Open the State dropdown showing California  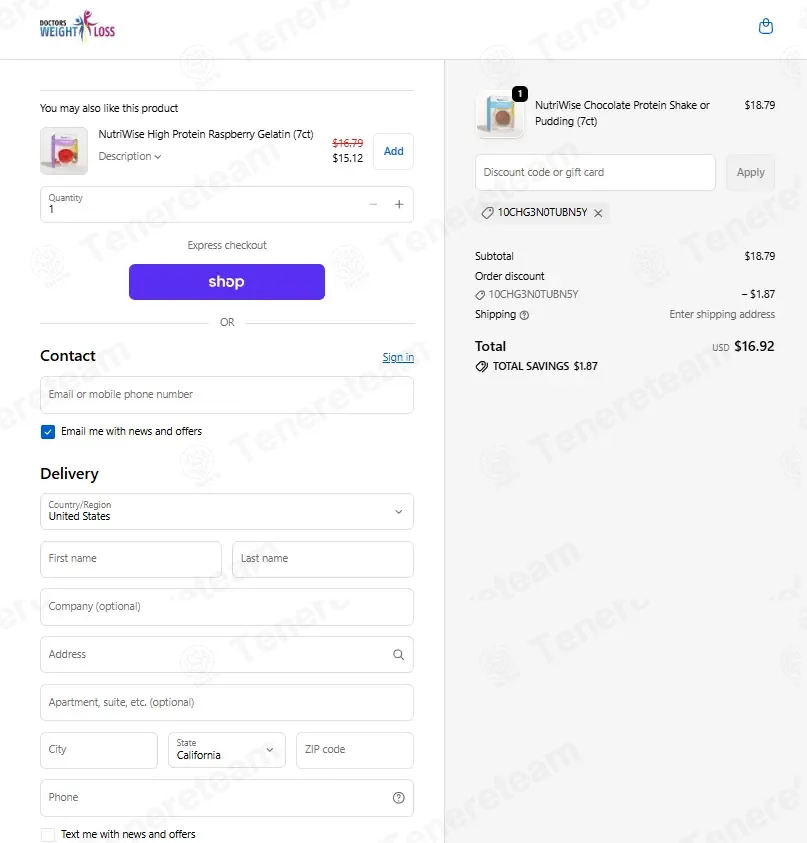(227, 750)
